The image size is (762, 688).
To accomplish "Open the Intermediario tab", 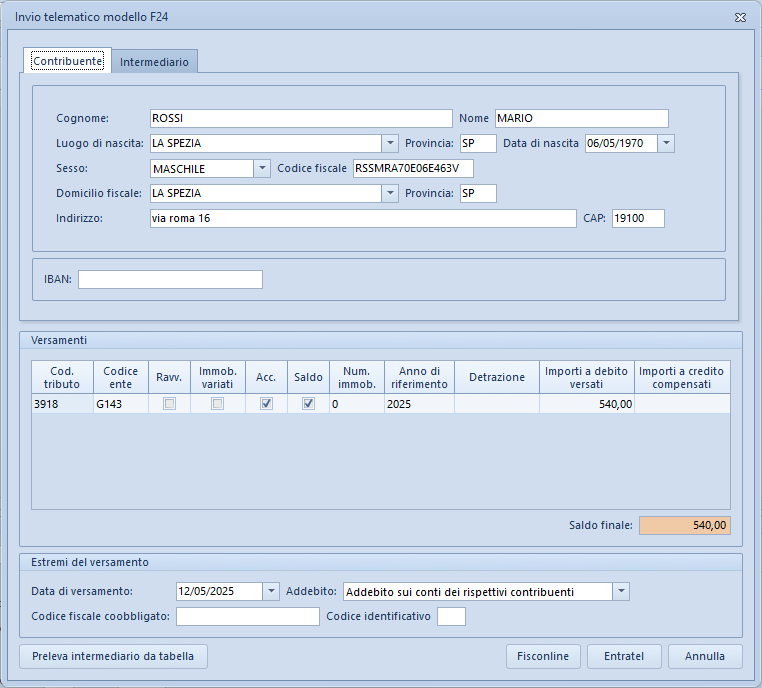I will click(x=154, y=62).
